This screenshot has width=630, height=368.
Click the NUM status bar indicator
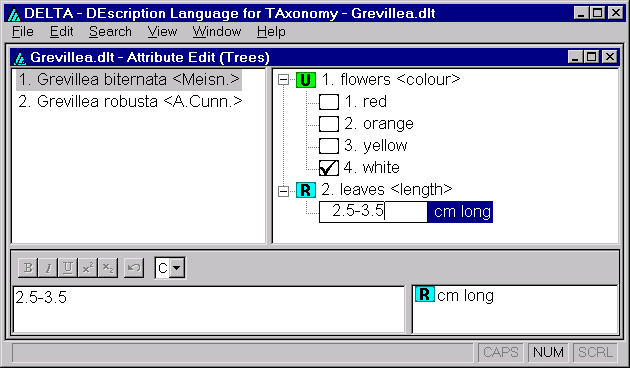coord(548,352)
